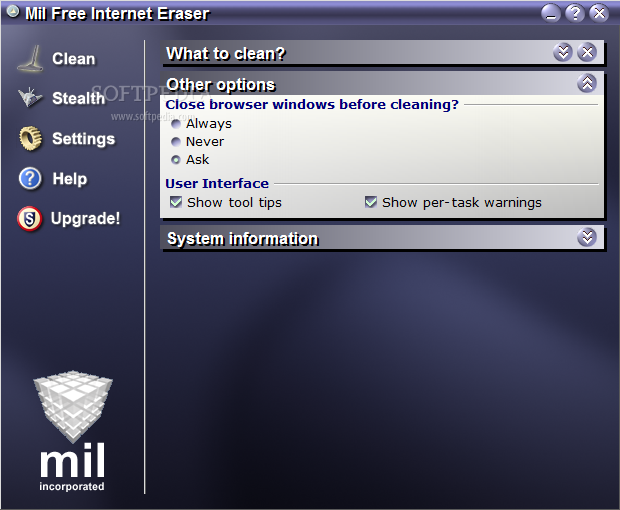Viewport: 620px width, 510px height.
Task: Toggle Show per-task warnings checkbox
Action: (x=371, y=202)
